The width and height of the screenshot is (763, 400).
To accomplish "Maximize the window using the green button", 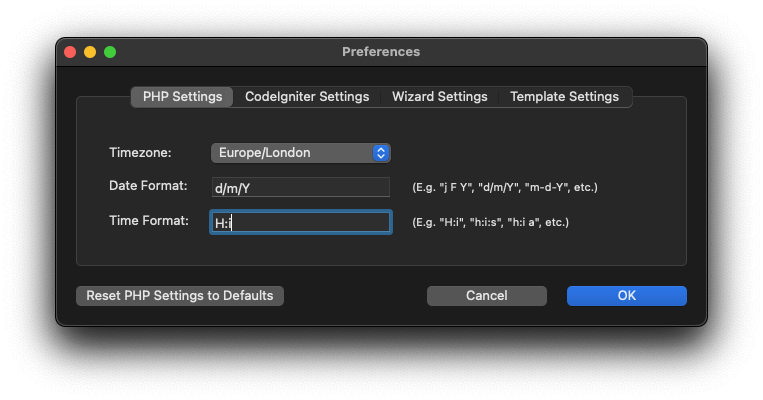I will [x=110, y=52].
